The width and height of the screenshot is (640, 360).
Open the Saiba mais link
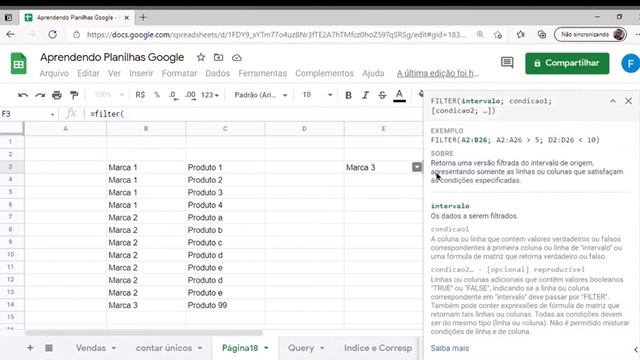(x=449, y=348)
